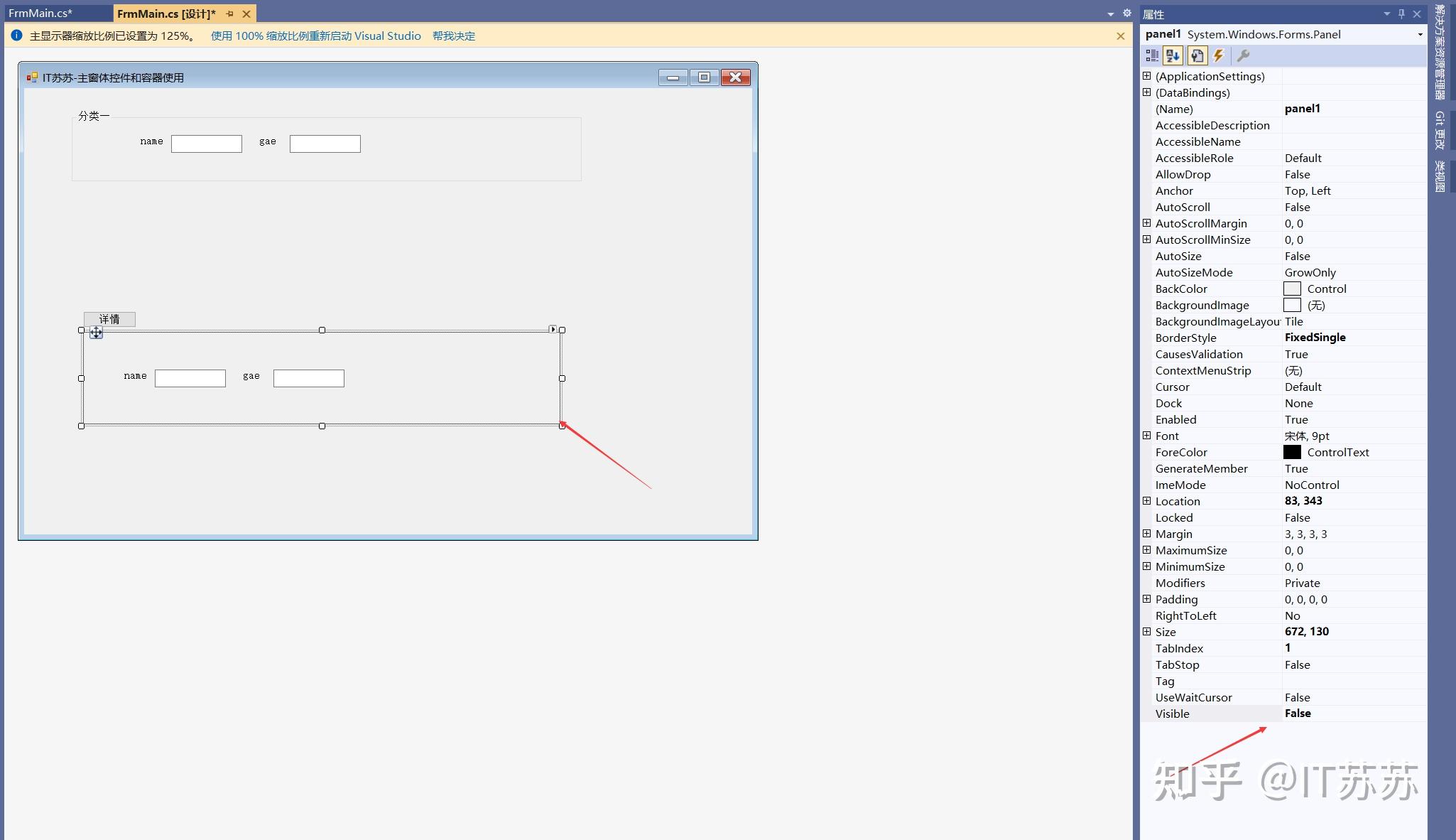The image size is (1456, 840).
Task: Pin the Properties panel
Action: (x=1401, y=14)
